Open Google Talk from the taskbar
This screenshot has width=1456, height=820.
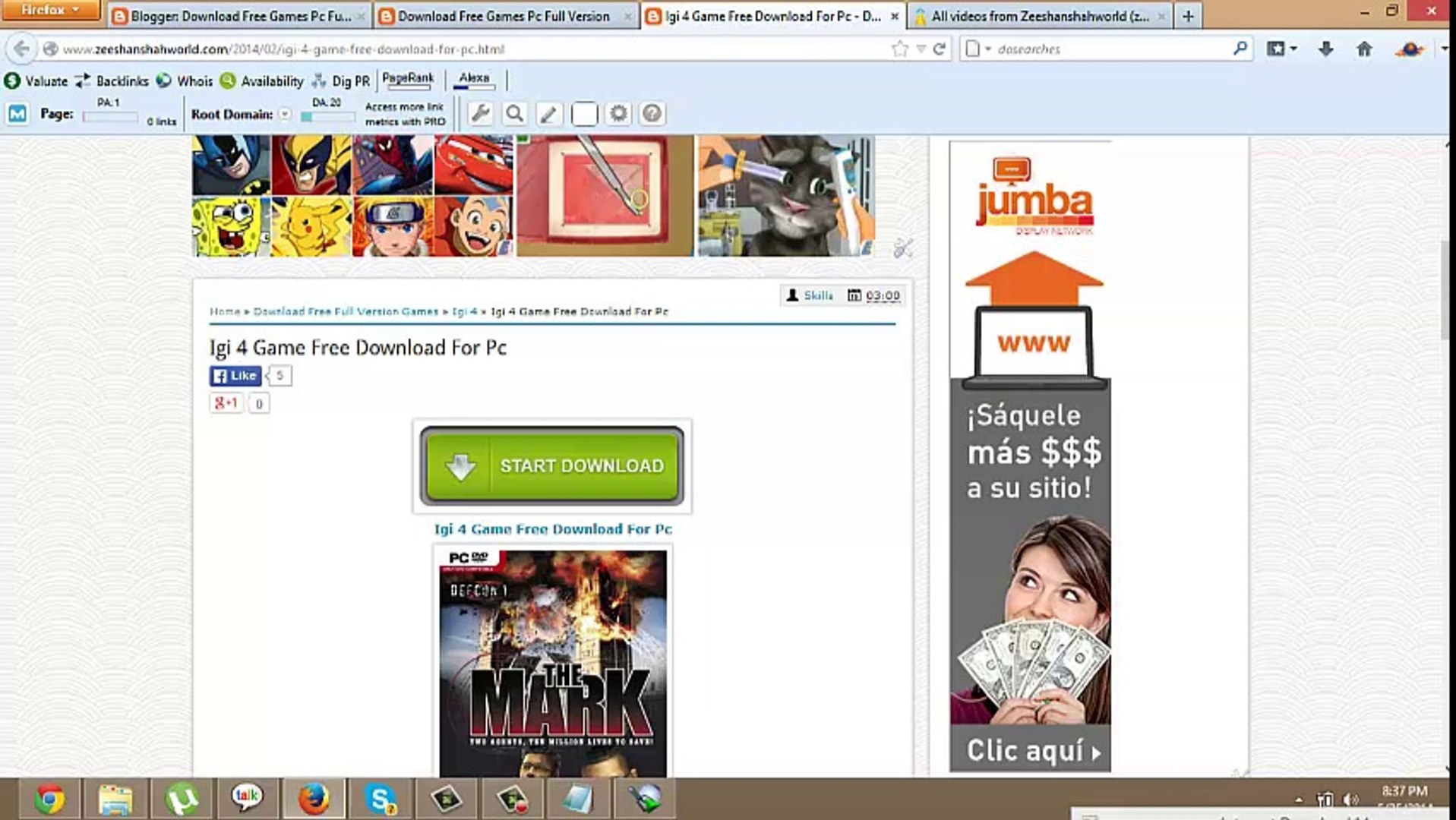[248, 799]
